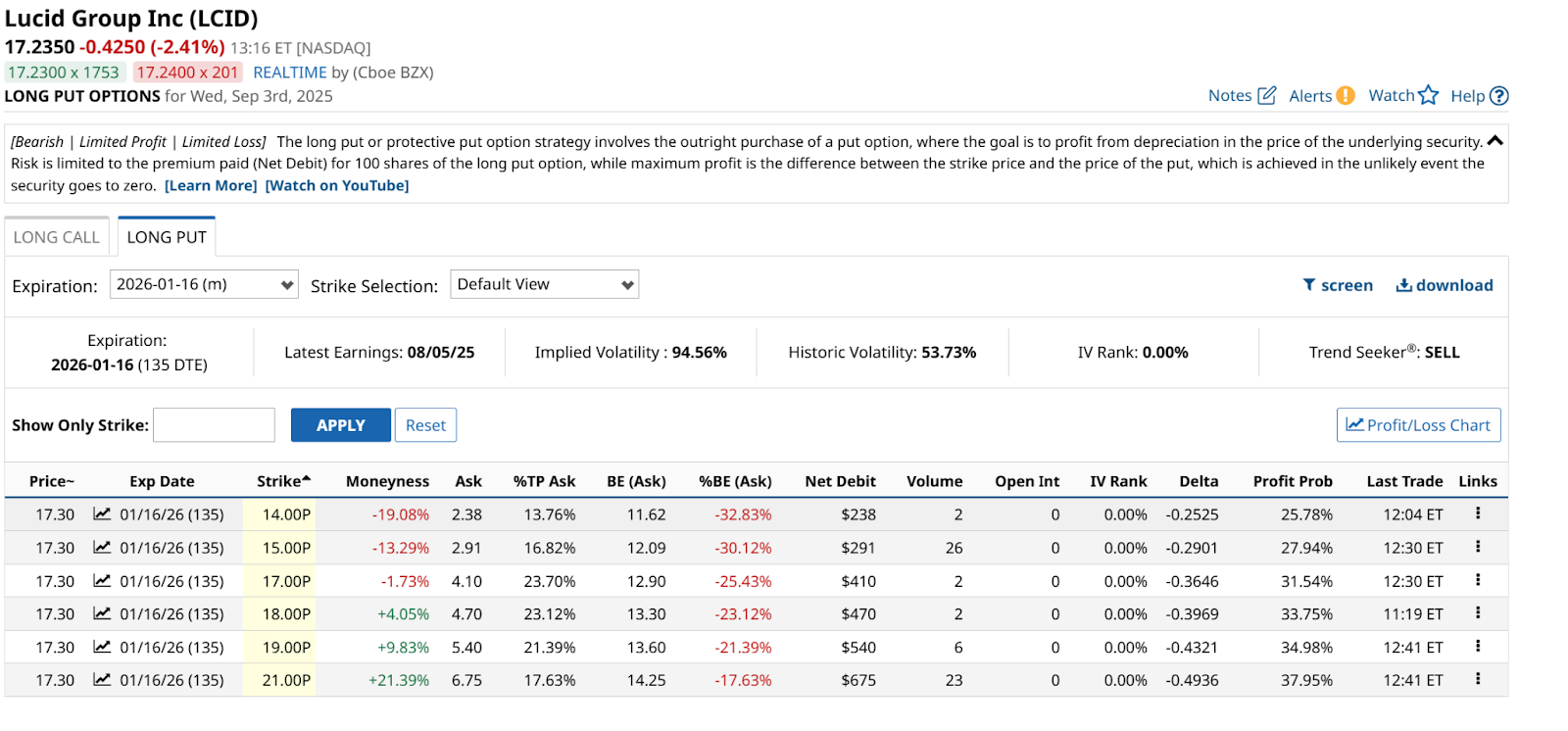The height and width of the screenshot is (731, 1568).
Task: Sort by the Net Debit column header
Action: coord(840,481)
